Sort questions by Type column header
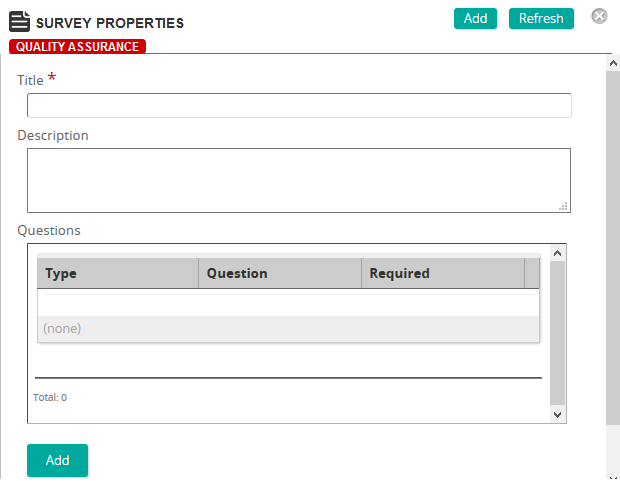 (x=117, y=273)
